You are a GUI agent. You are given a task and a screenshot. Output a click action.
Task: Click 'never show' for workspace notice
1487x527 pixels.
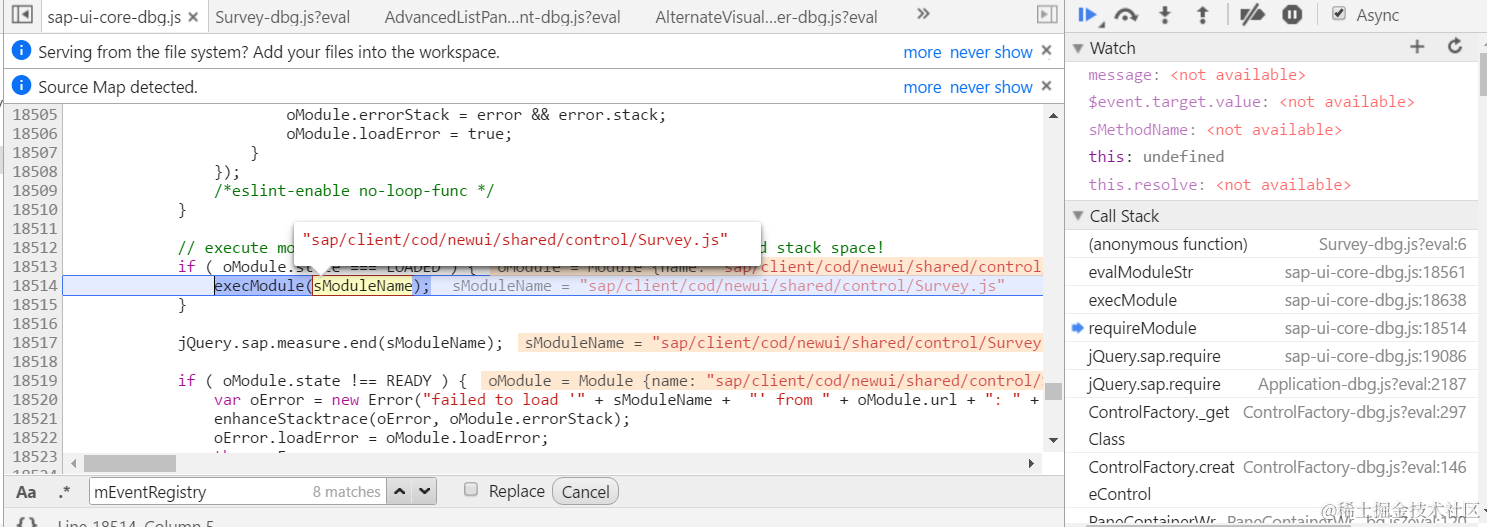pos(991,52)
